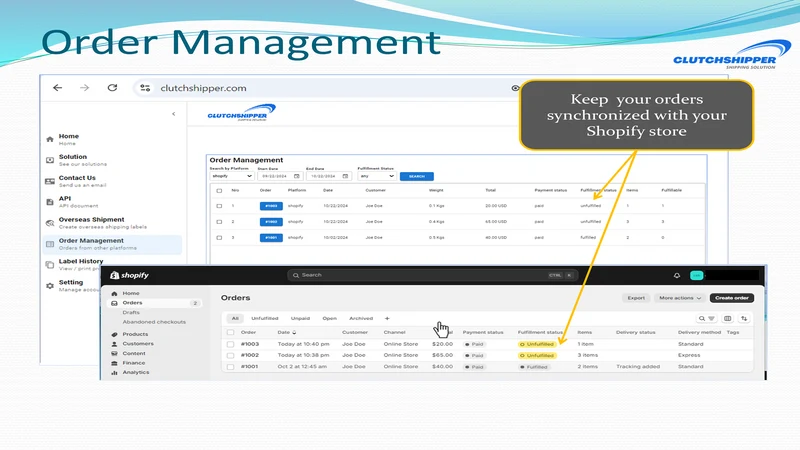
Task: Click the Setting gear icon
Action: tap(50, 286)
